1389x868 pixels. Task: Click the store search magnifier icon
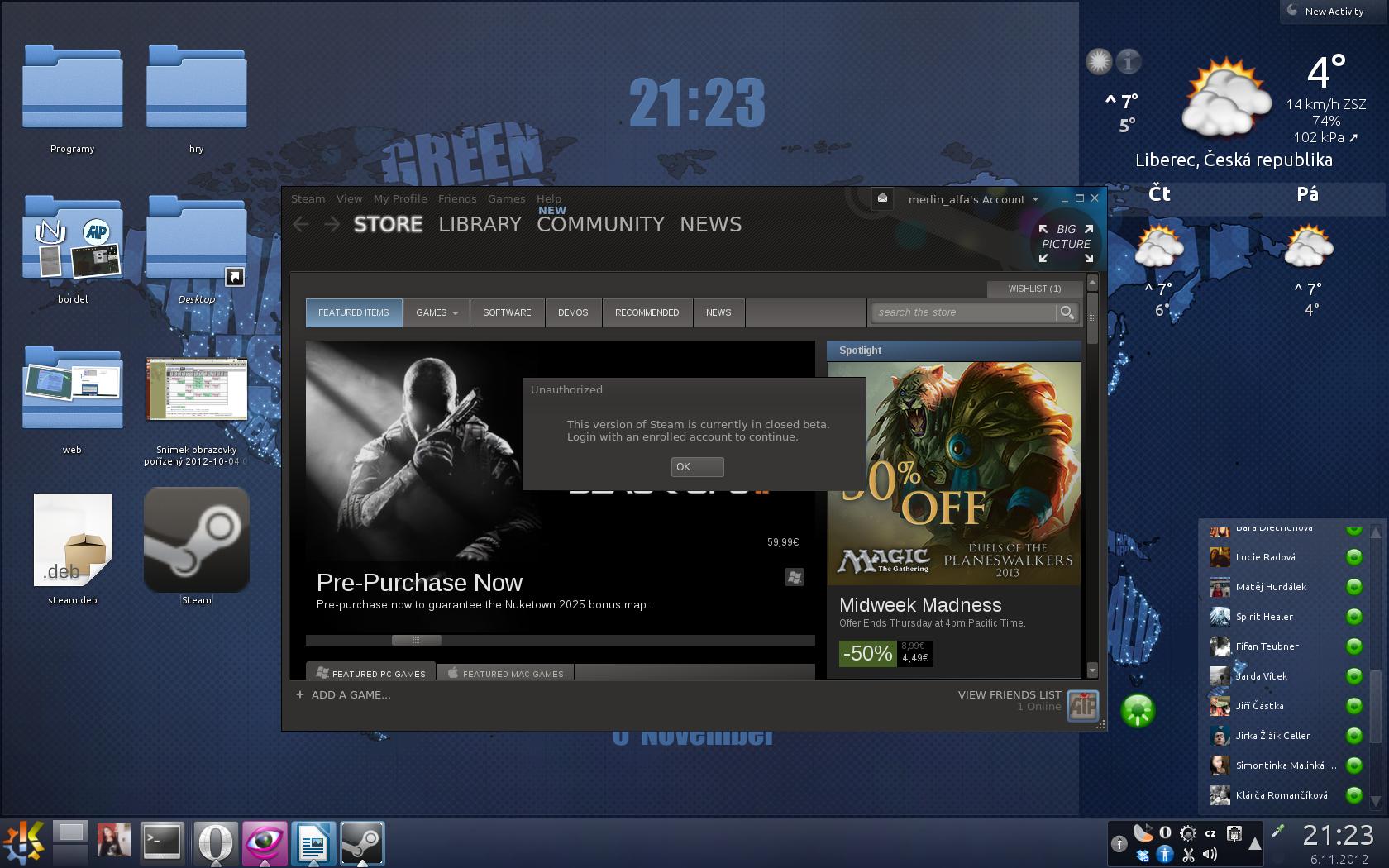pos(1067,312)
